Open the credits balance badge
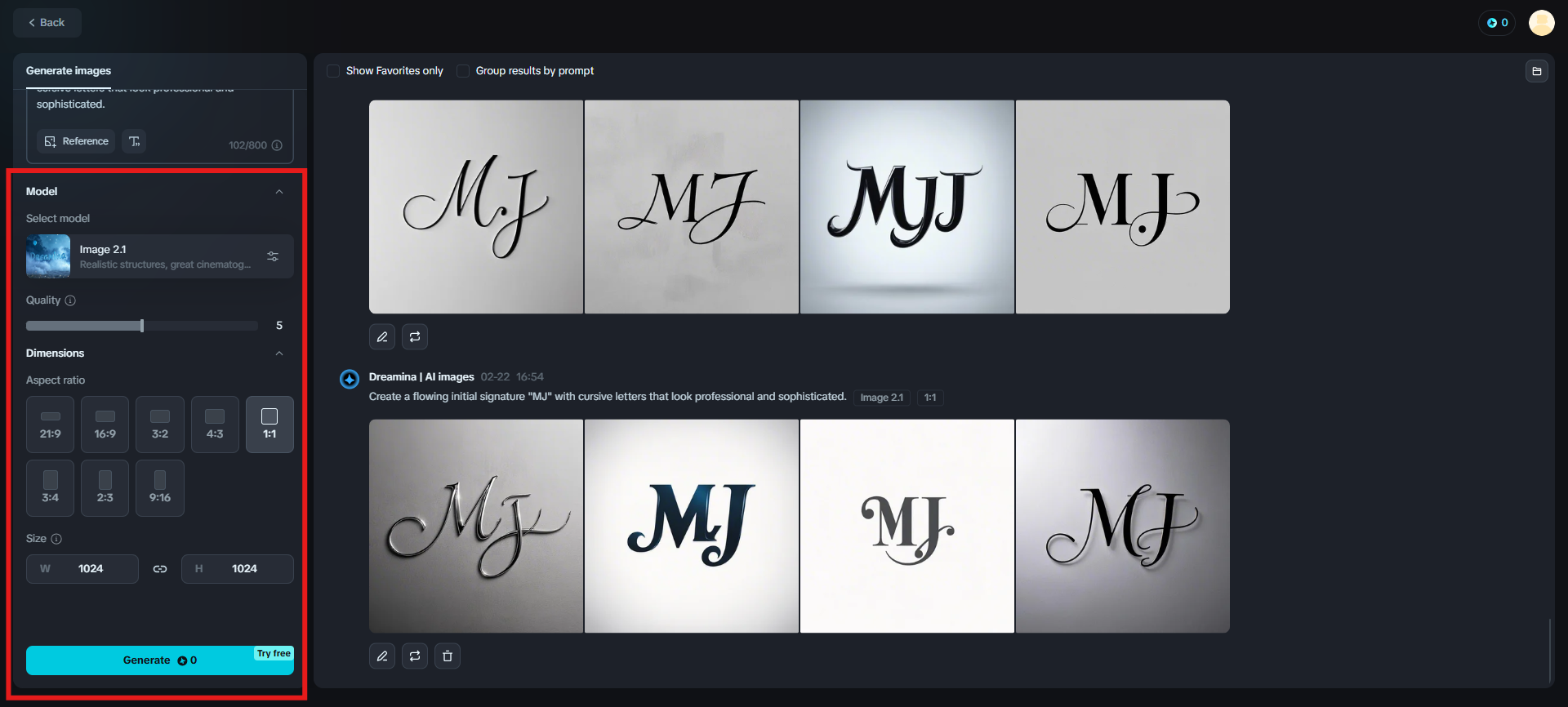Screen dimensions: 1568x707 [1497, 23]
